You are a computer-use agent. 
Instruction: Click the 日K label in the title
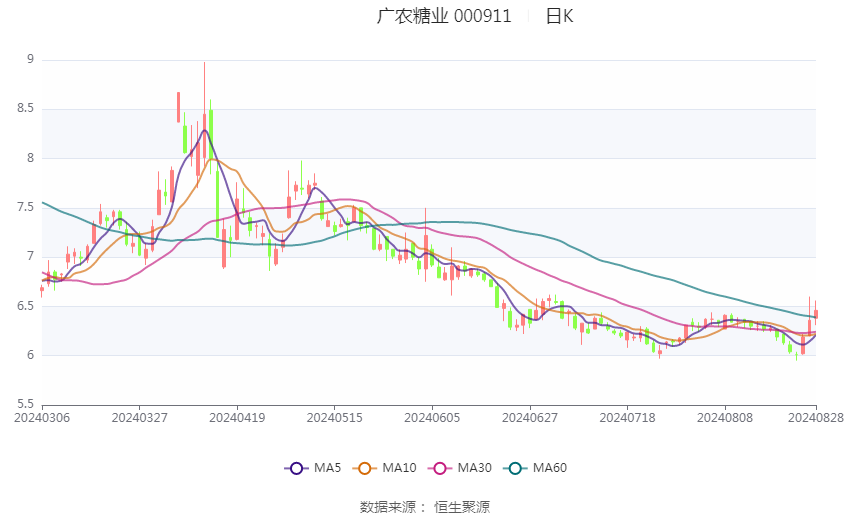point(559,16)
